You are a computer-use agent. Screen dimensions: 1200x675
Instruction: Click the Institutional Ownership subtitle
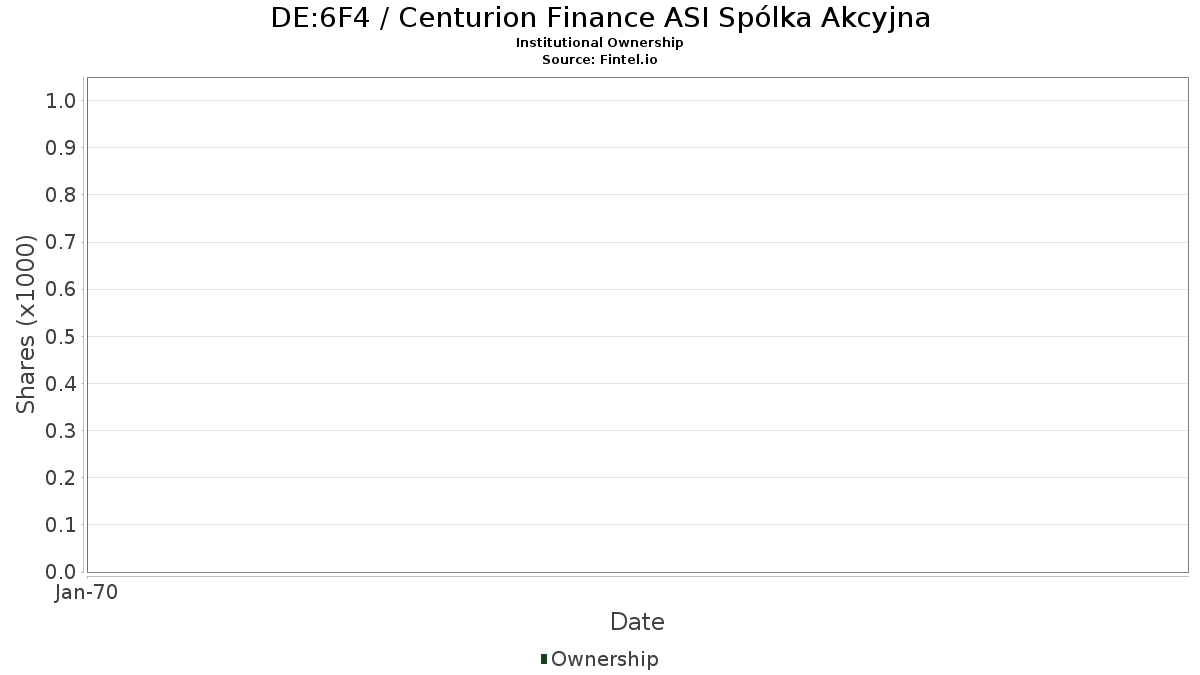coord(600,43)
